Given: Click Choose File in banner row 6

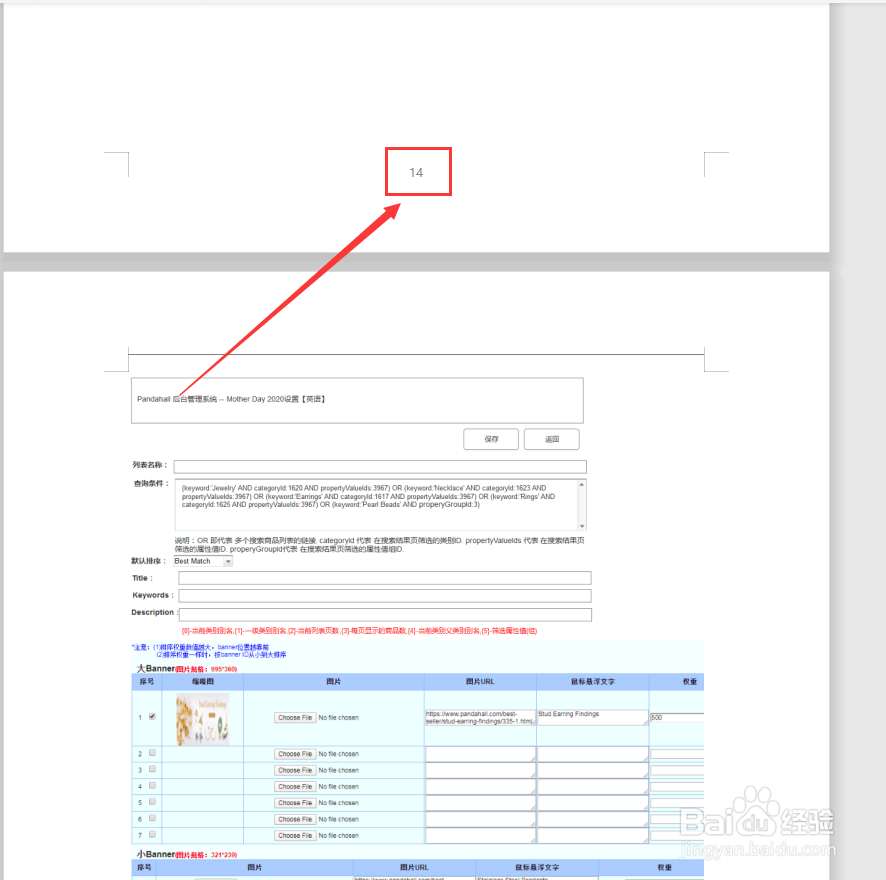Looking at the screenshot, I should [x=295, y=820].
